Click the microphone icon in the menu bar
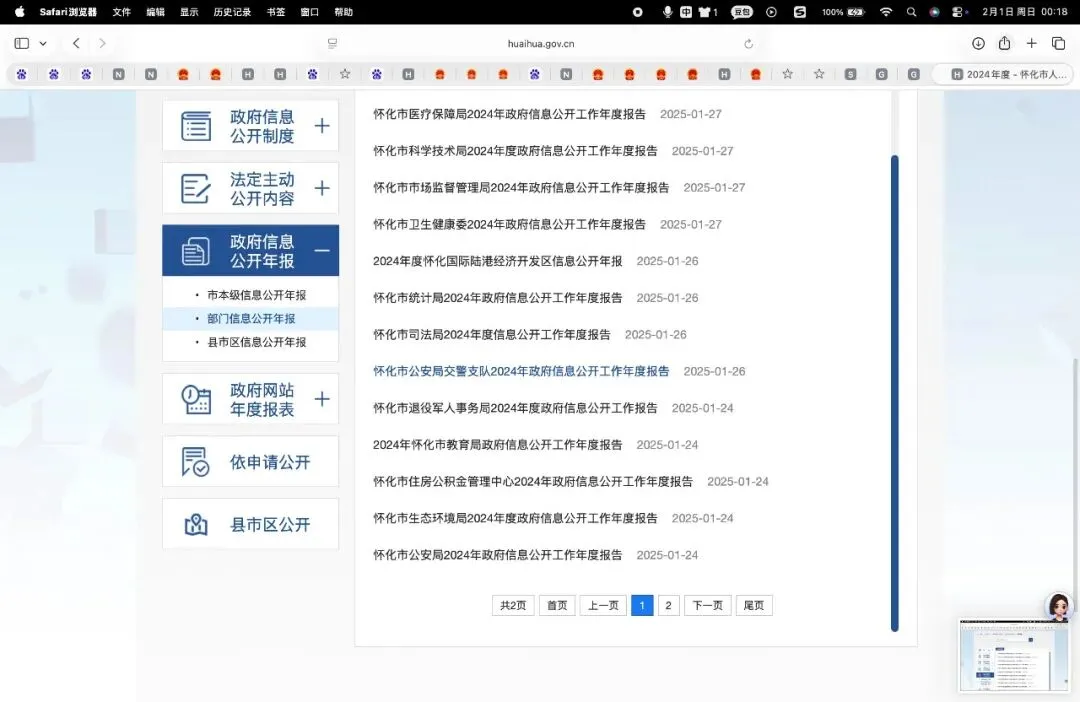The height and width of the screenshot is (702, 1080). pos(667,12)
